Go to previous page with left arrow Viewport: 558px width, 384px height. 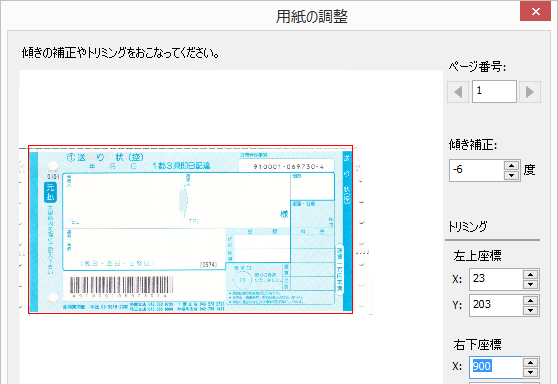click(458, 92)
